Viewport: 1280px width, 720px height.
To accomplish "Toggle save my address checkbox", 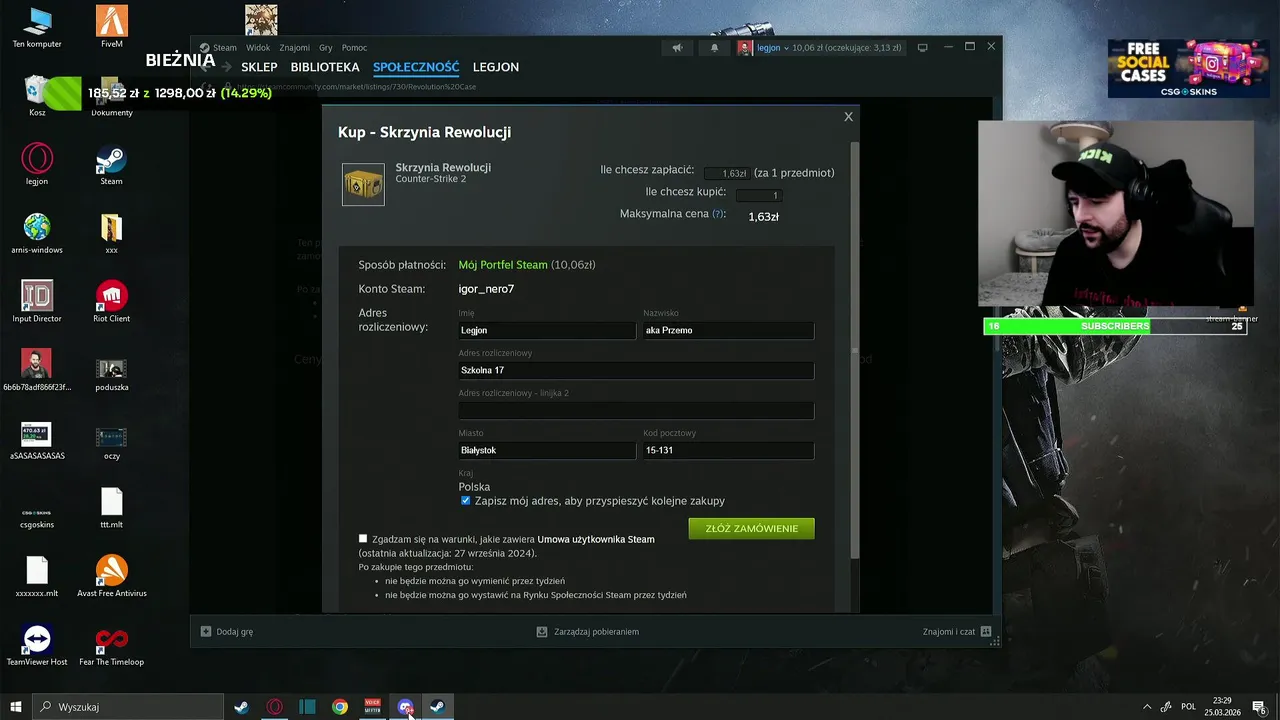I will [x=465, y=501].
